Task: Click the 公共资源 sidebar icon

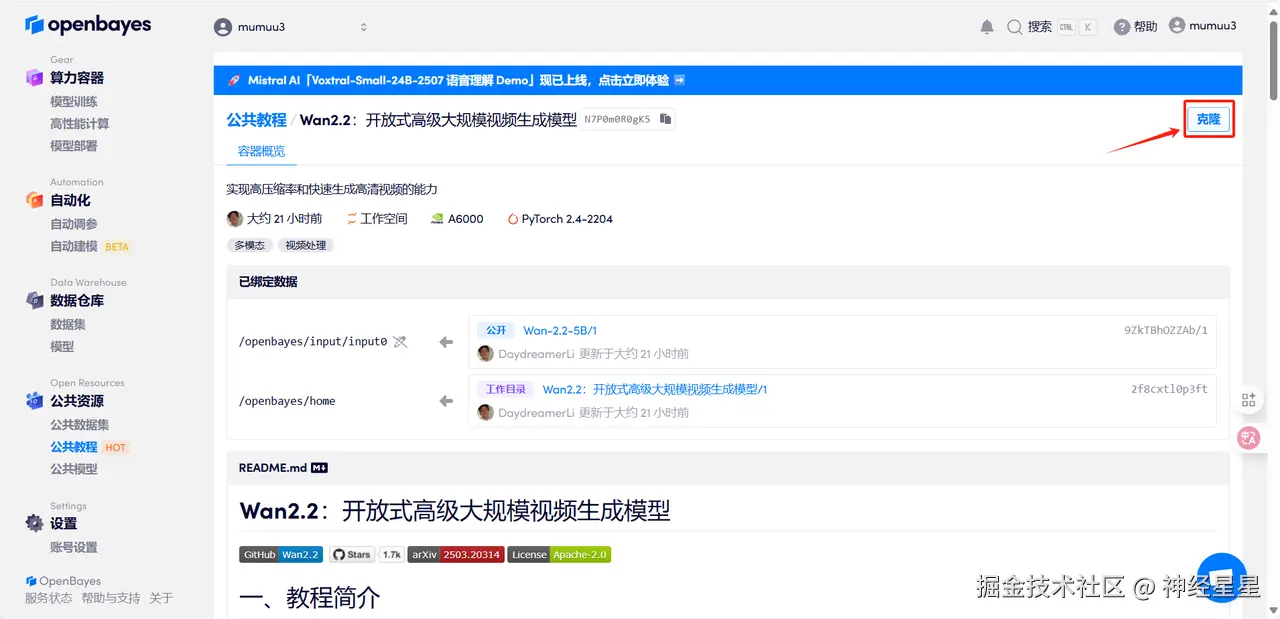Action: tap(35, 400)
